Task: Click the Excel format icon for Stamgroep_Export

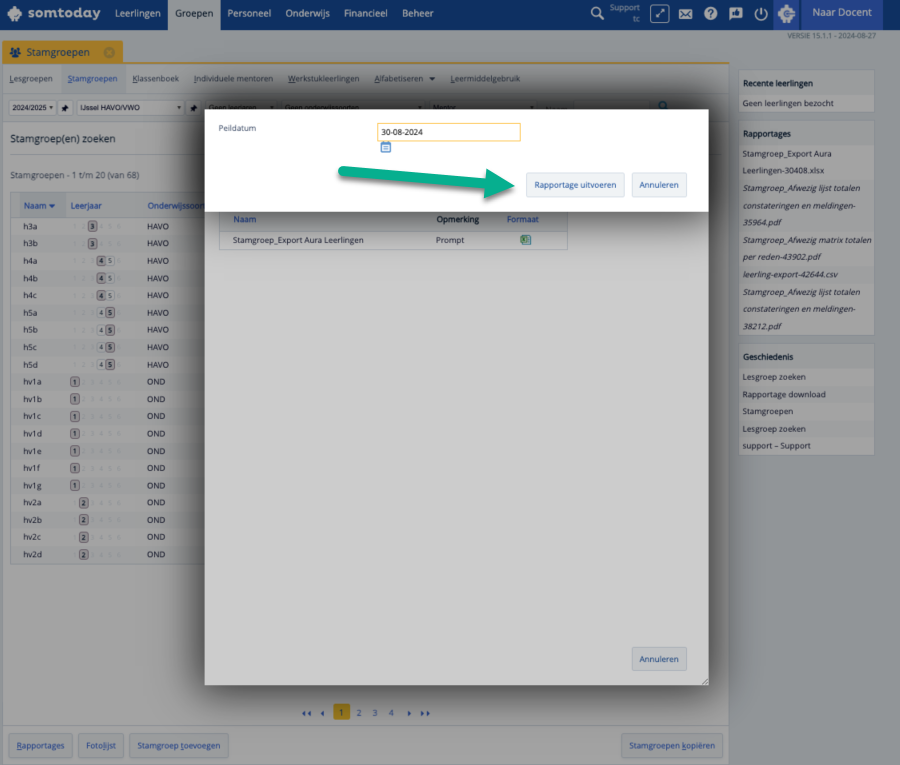Action: tap(525, 240)
